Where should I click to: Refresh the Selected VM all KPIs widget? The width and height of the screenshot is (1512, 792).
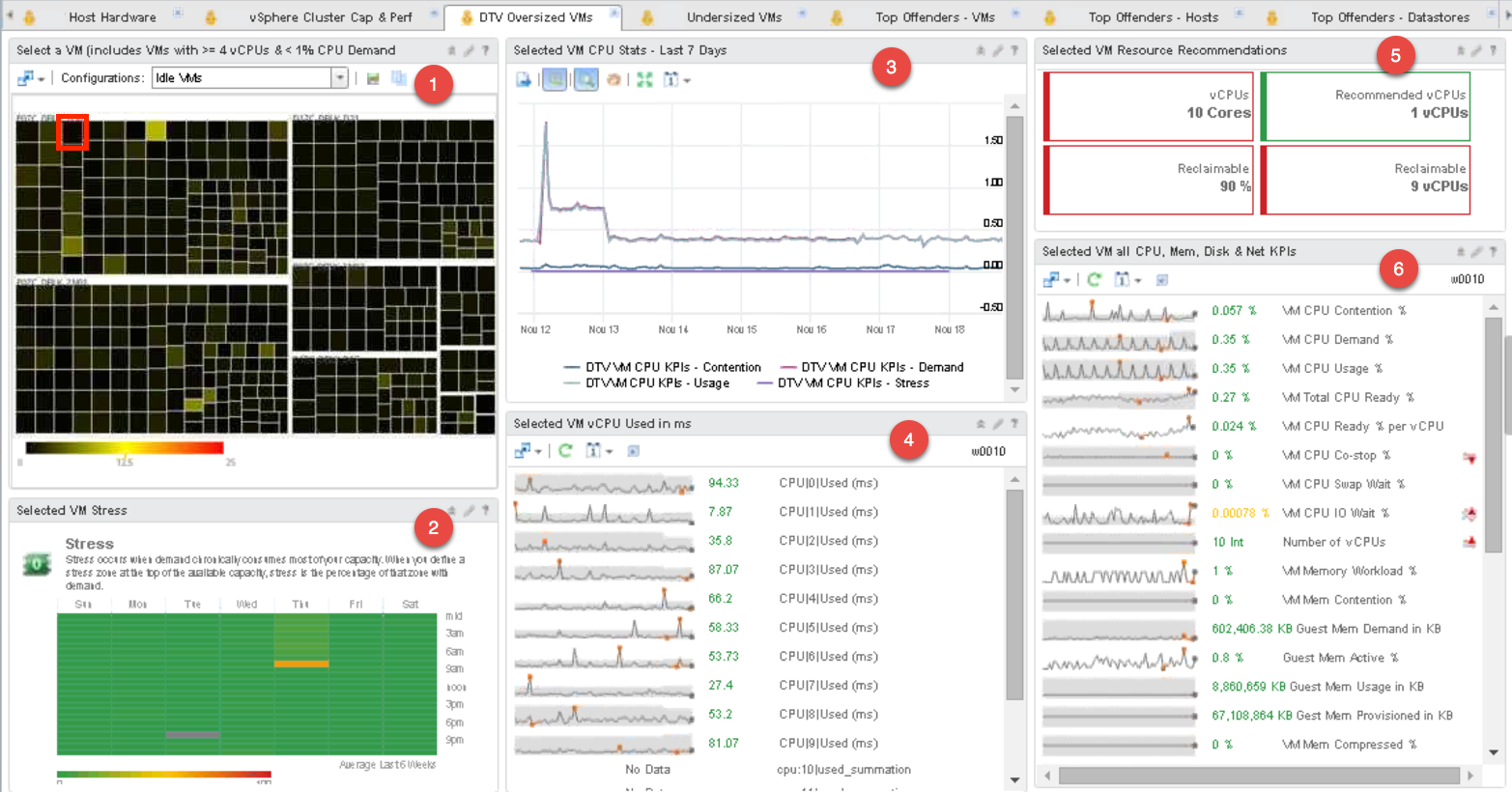pos(1095,279)
